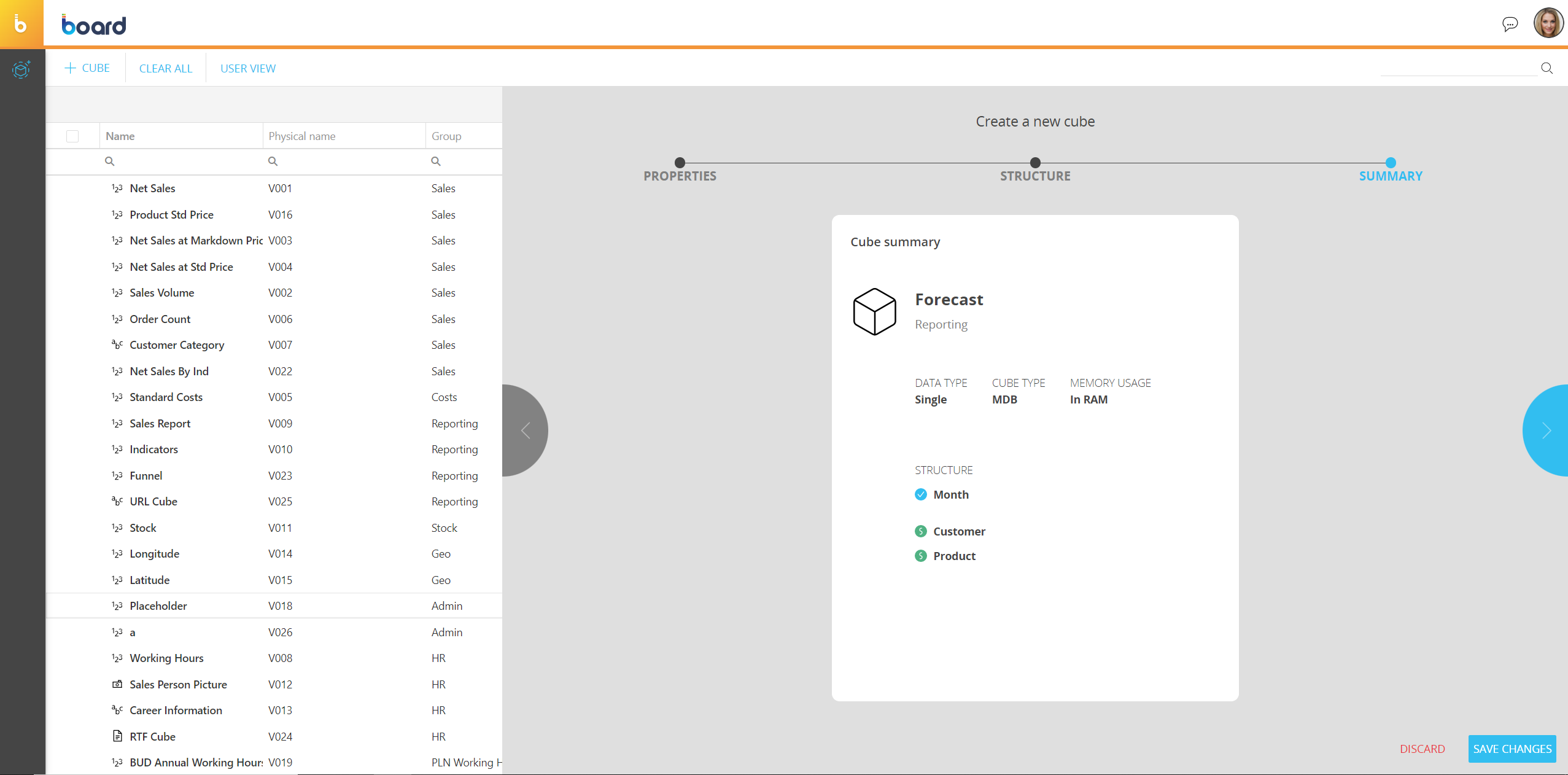
Task: Open the cube designer sidebar icon
Action: point(21,69)
